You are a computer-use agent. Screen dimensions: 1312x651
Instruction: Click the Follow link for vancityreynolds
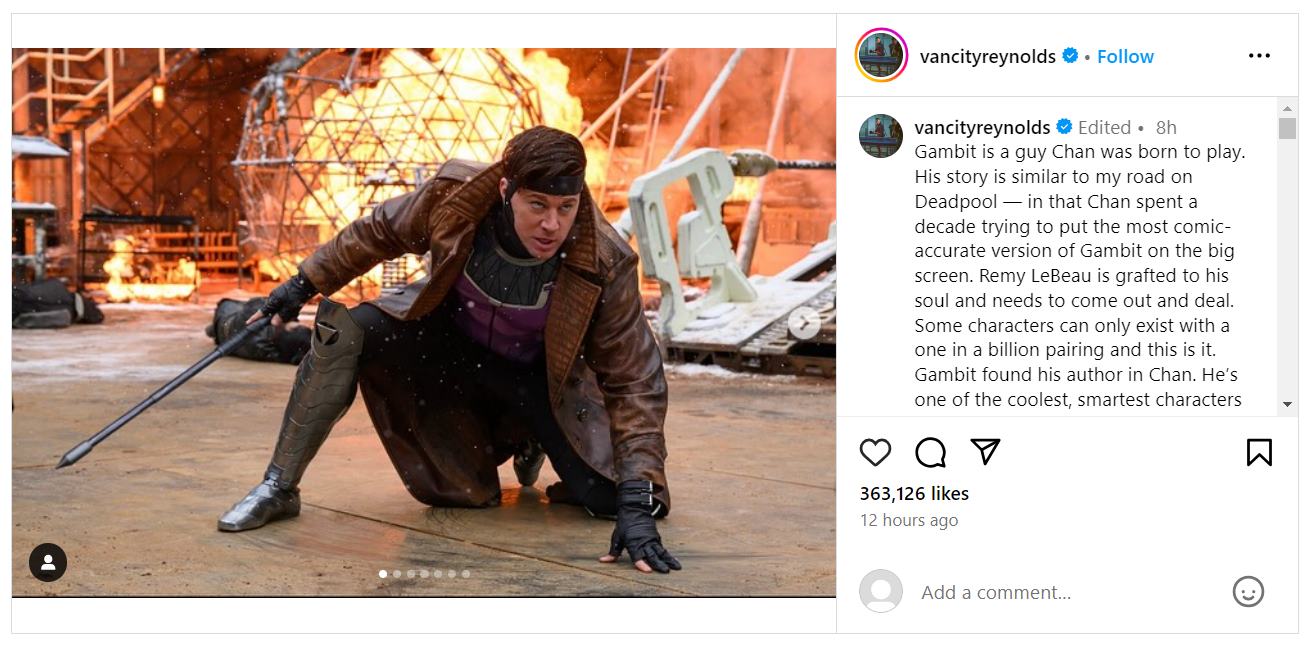(x=1125, y=56)
